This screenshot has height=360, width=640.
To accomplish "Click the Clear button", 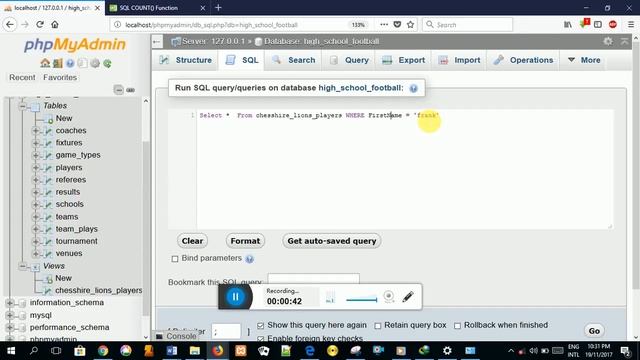I will click(x=192, y=241).
